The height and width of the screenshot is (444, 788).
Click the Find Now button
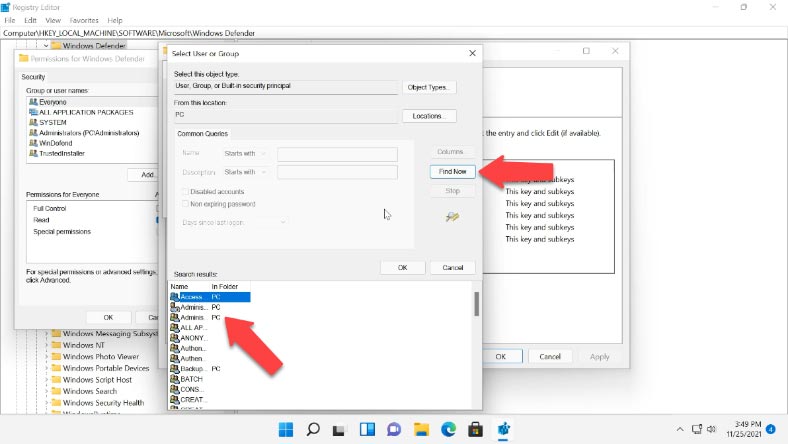coord(452,171)
